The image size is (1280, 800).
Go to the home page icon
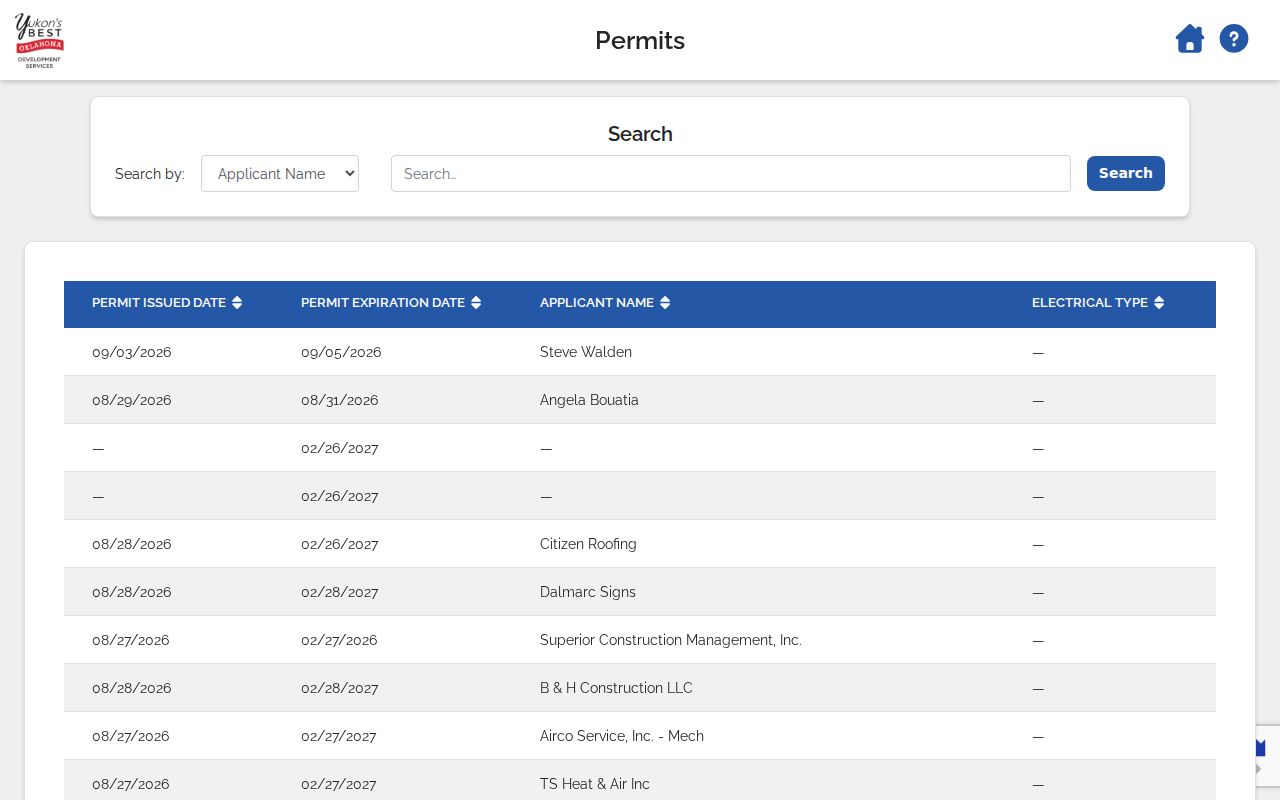coord(1189,39)
